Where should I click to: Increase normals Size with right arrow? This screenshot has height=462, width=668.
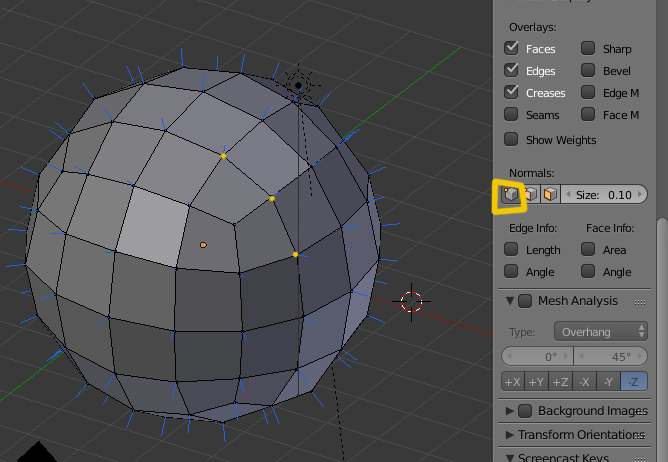[639, 194]
